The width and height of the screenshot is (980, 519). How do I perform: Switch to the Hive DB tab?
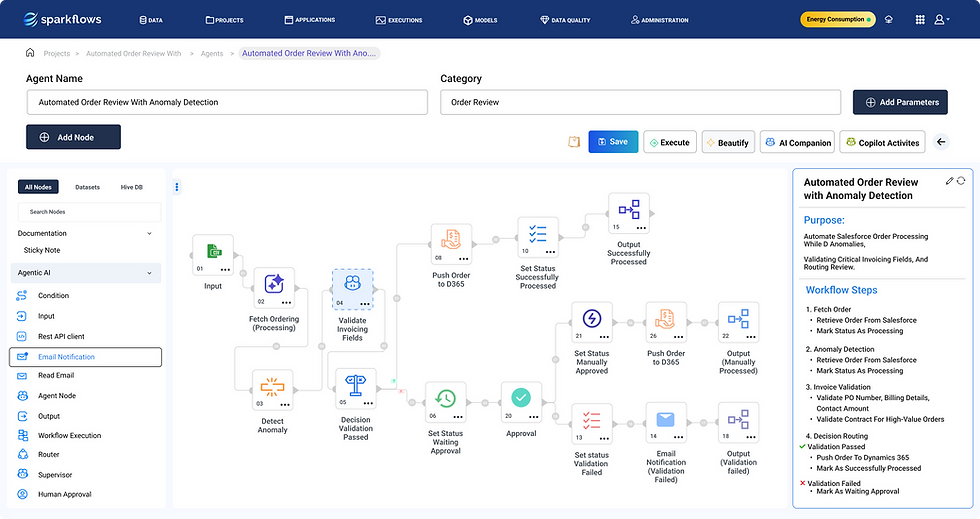[131, 187]
